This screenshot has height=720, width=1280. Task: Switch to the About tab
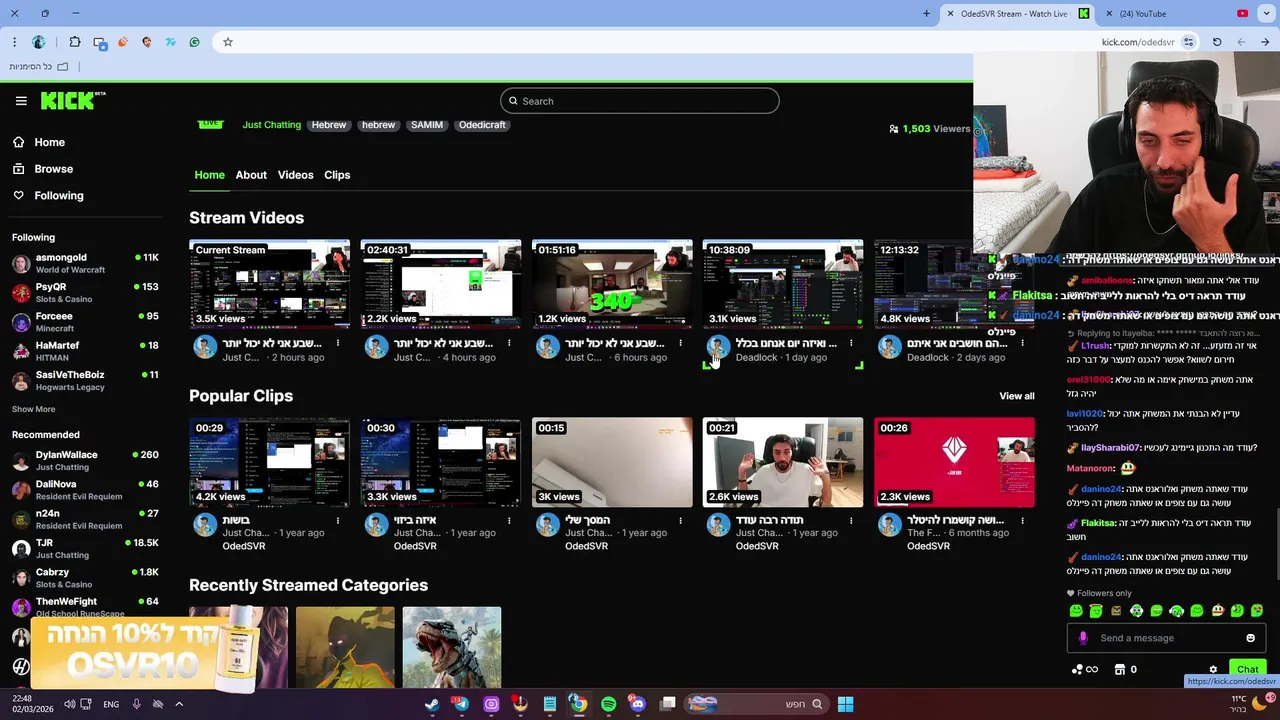(x=251, y=175)
